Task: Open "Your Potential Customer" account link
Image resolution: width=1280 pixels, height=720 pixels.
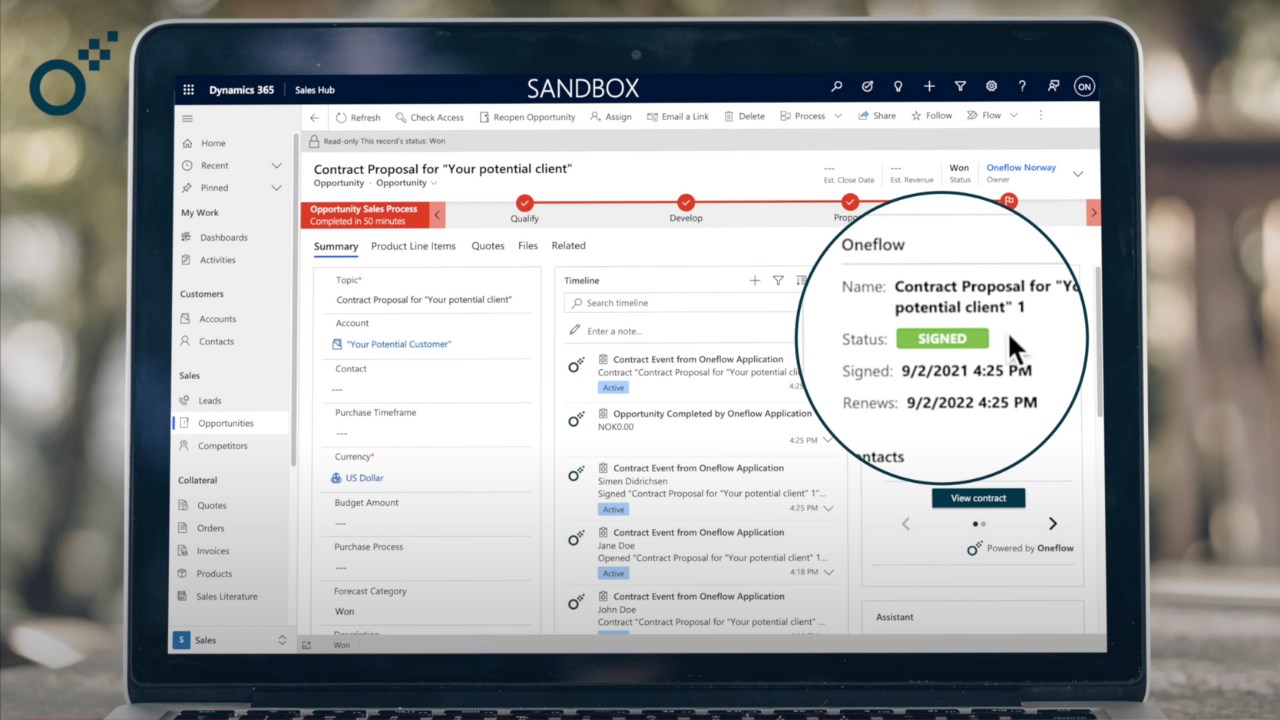Action: pos(399,344)
